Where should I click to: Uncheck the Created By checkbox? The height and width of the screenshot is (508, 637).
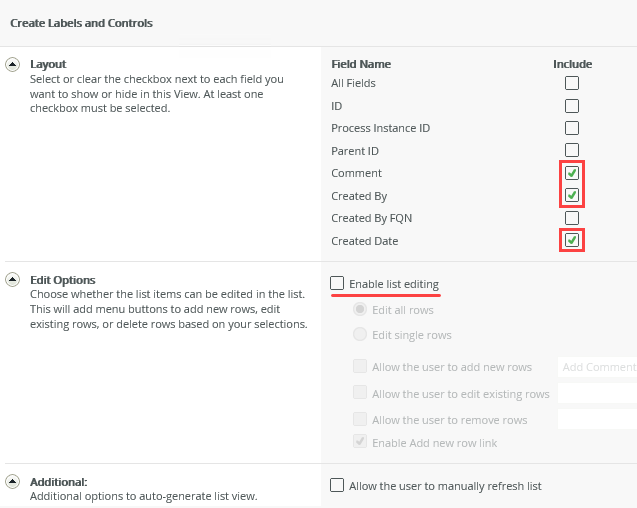[x=572, y=195]
